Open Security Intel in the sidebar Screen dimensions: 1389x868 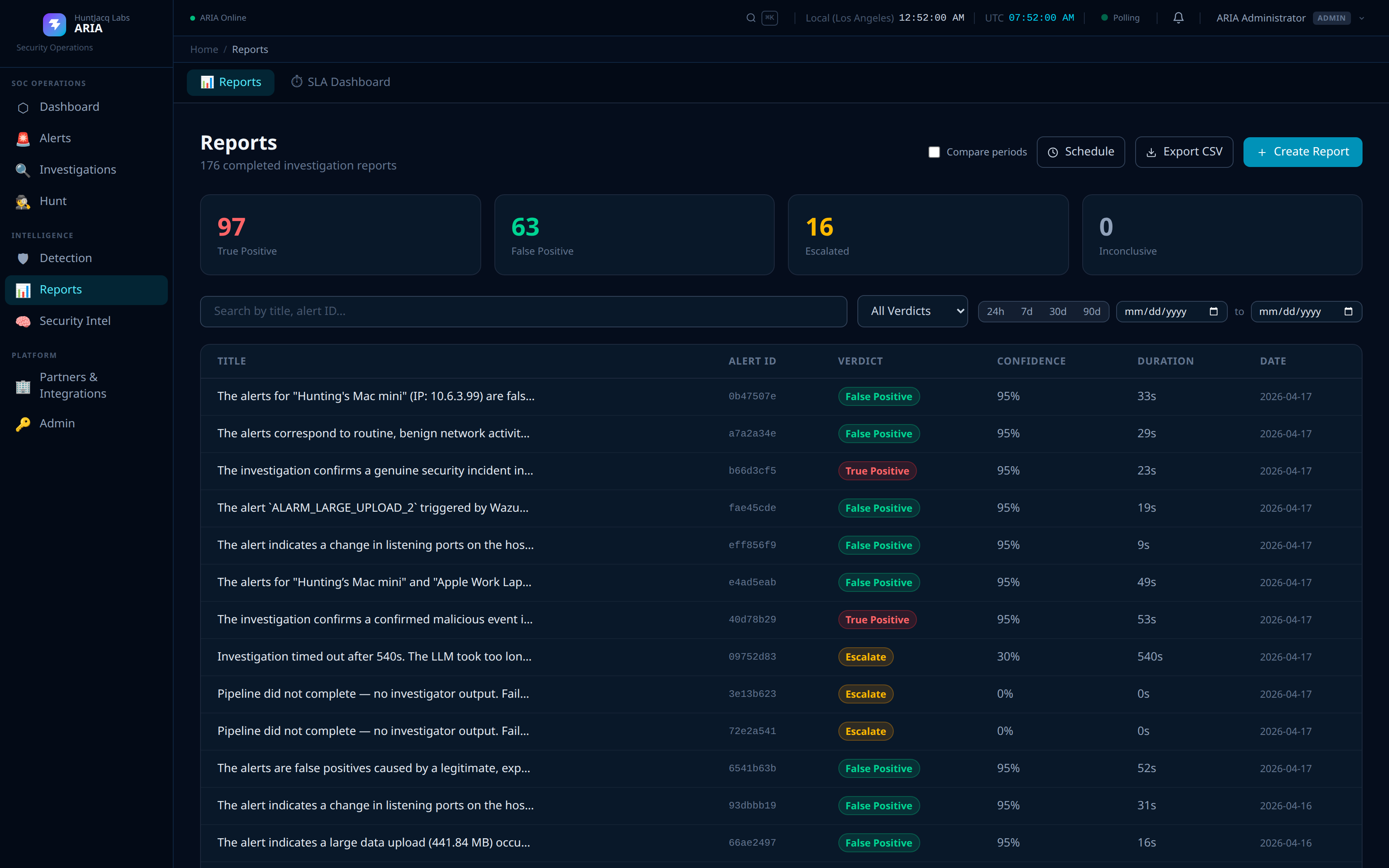86,322
